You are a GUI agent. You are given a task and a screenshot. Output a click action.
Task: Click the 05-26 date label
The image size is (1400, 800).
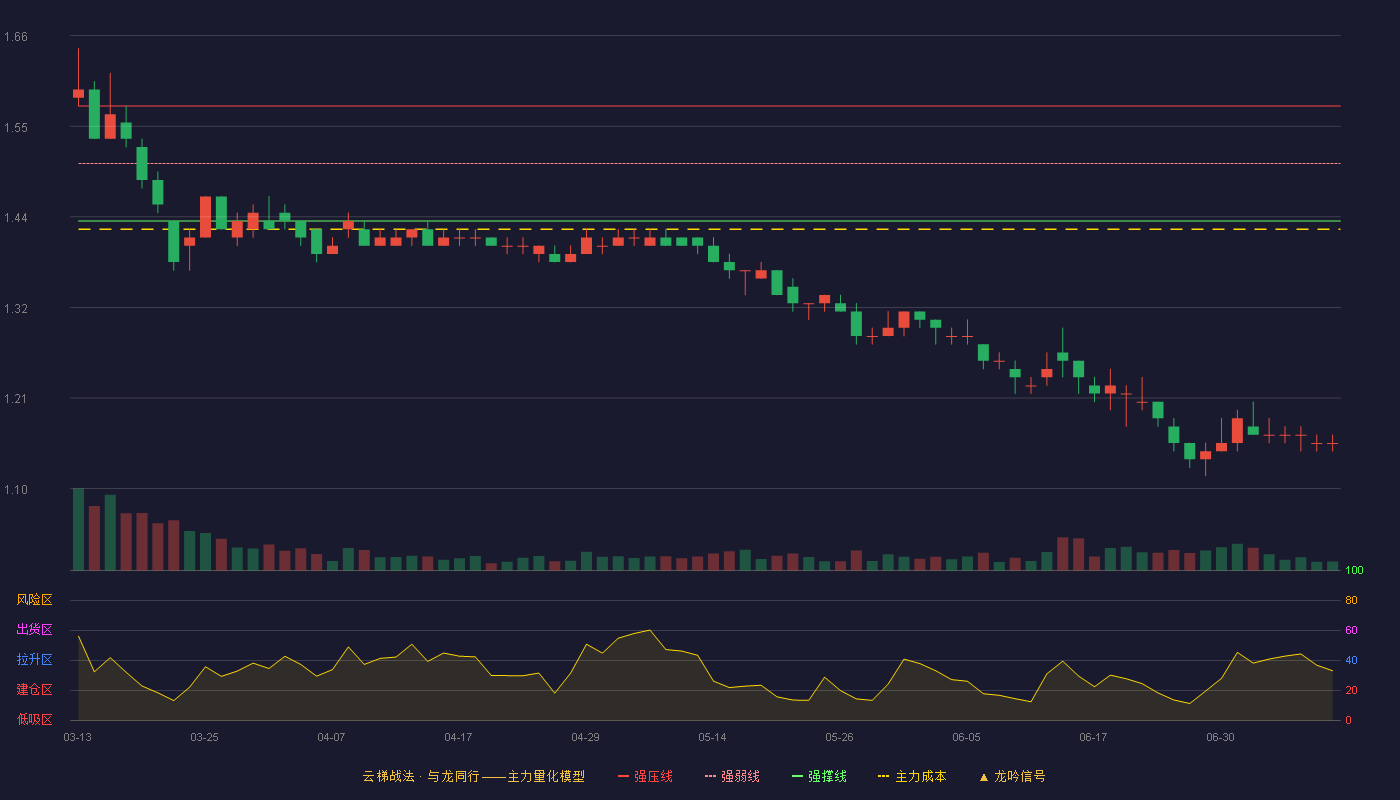tap(839, 737)
